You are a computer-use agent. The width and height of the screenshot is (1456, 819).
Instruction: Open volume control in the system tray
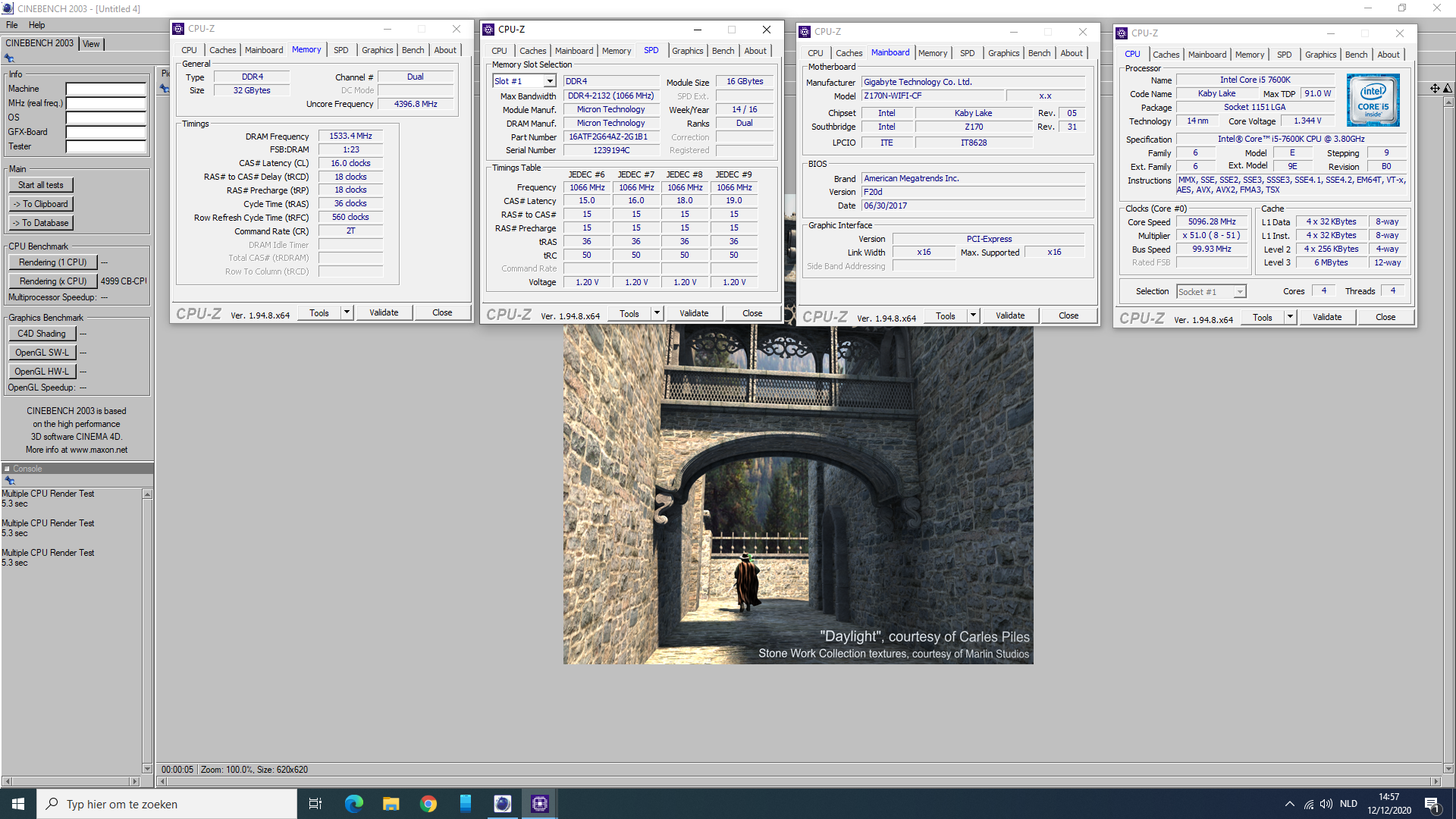coord(1326,804)
